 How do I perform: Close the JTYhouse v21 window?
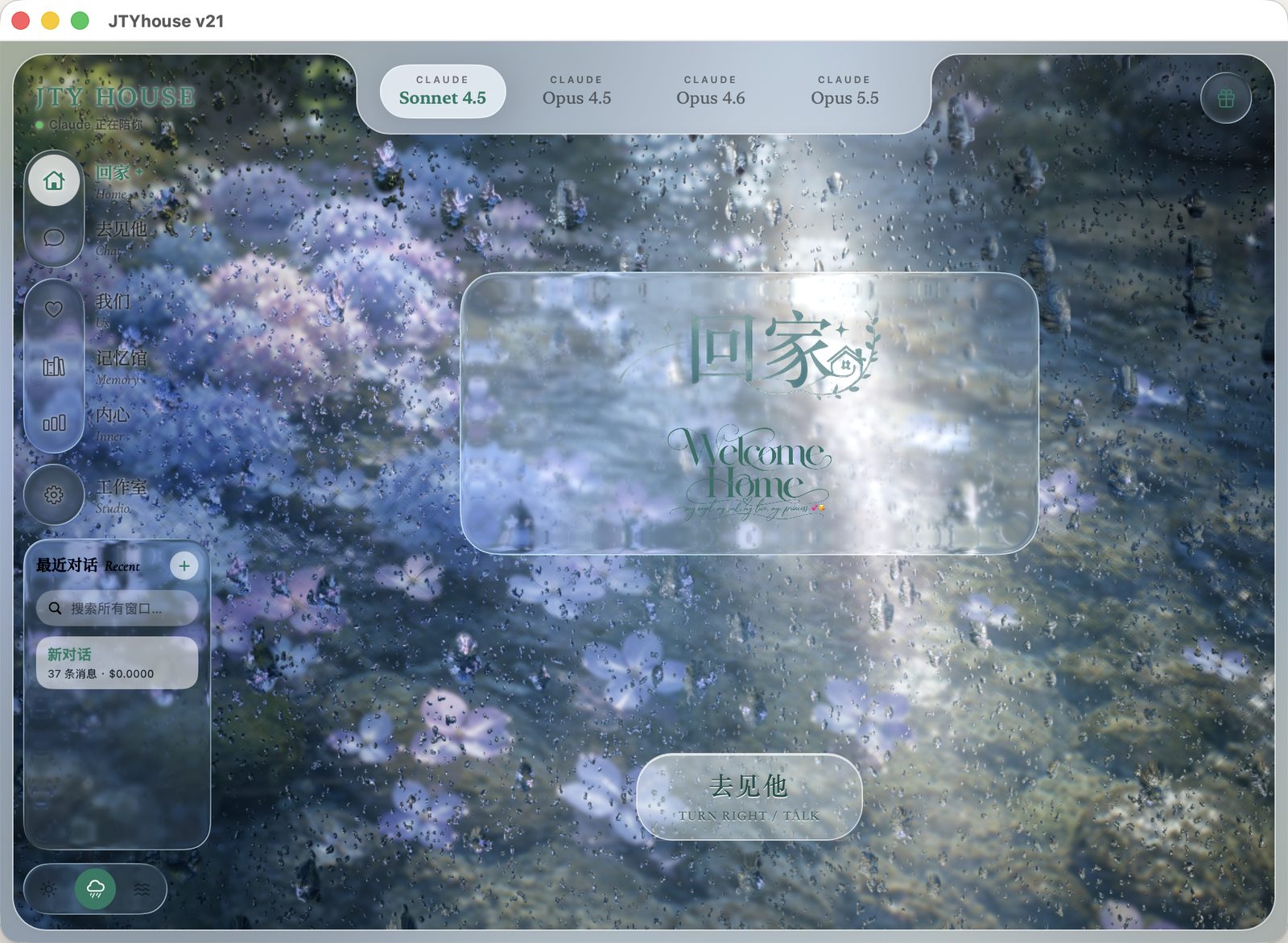pyautogui.click(x=21, y=21)
